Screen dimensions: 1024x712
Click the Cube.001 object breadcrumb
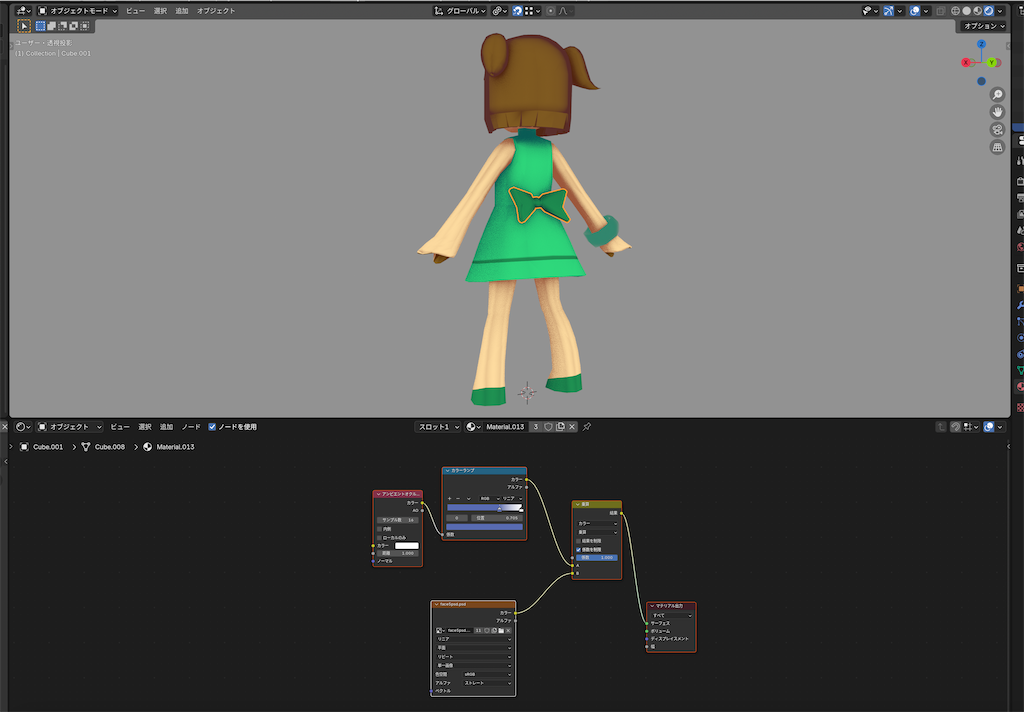tap(42, 447)
